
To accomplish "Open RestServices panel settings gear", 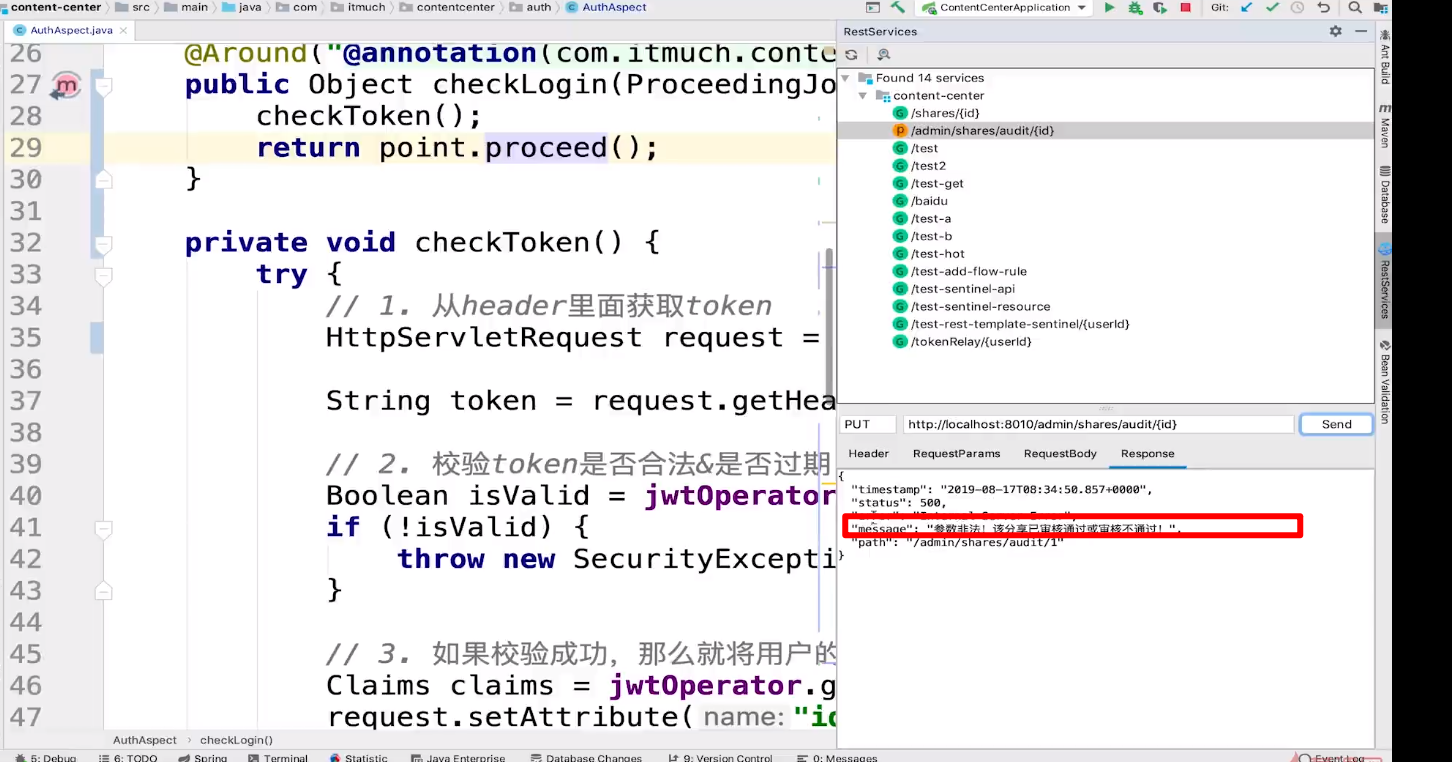I will point(1335,31).
